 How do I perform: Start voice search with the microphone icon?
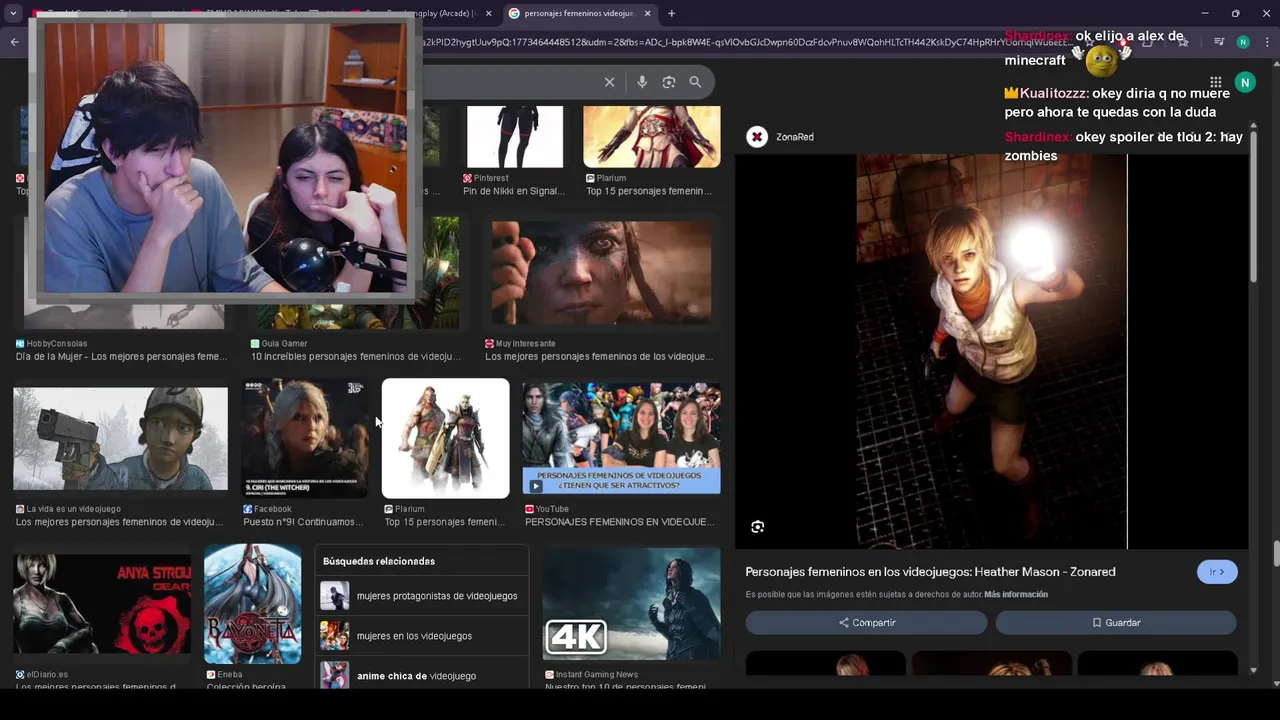click(642, 82)
